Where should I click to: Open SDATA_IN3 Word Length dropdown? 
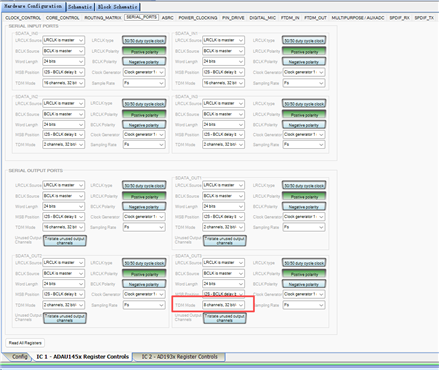(x=223, y=124)
